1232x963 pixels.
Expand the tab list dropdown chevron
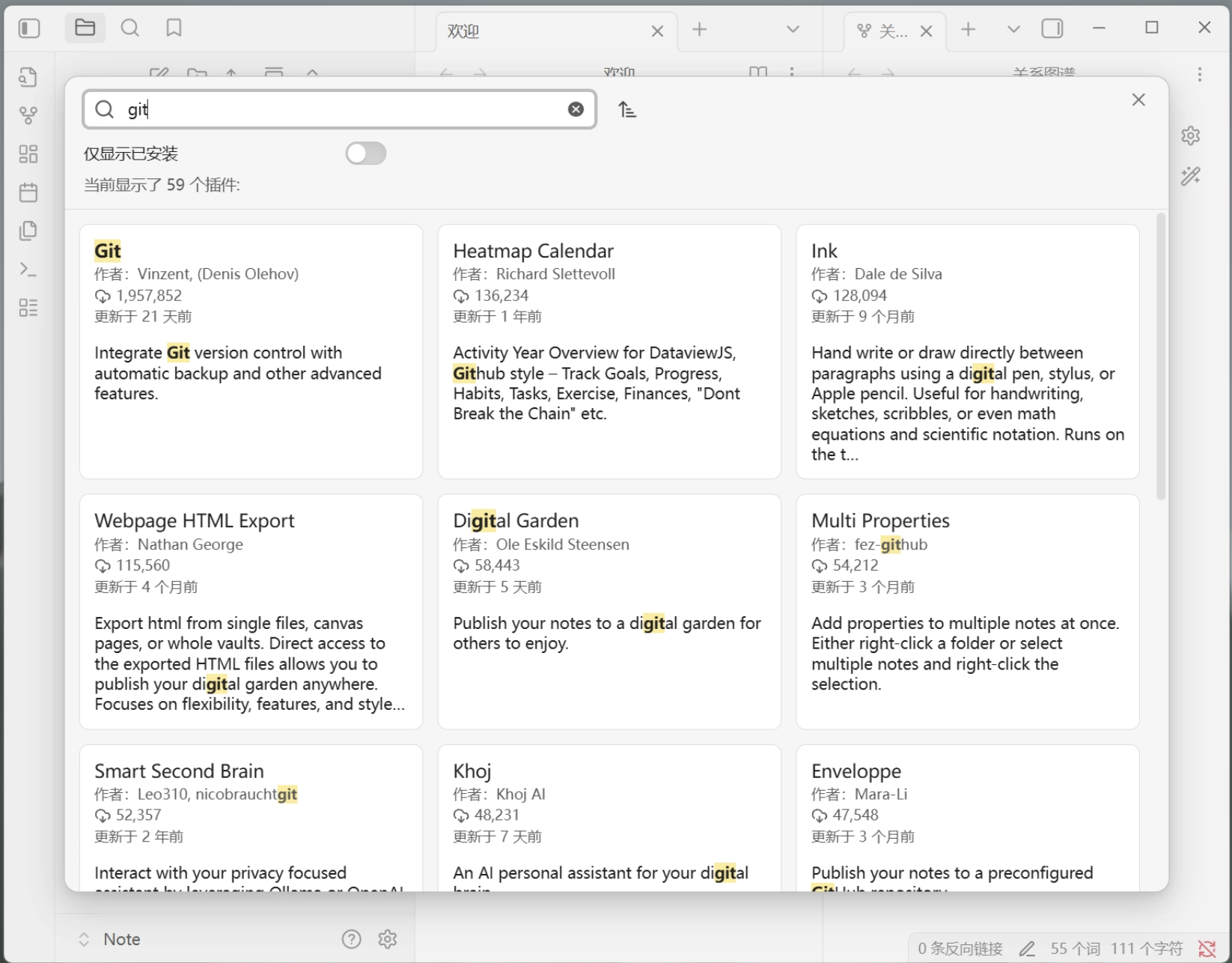click(x=793, y=29)
